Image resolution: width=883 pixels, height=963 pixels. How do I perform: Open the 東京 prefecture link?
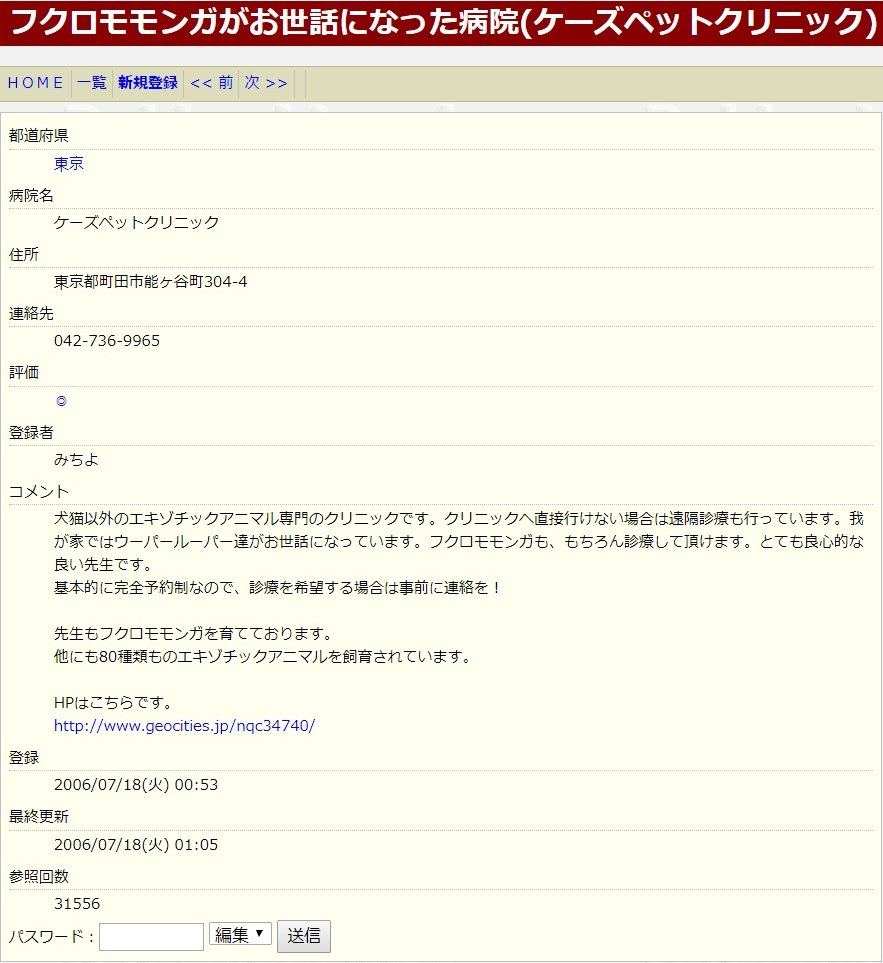[x=69, y=164]
